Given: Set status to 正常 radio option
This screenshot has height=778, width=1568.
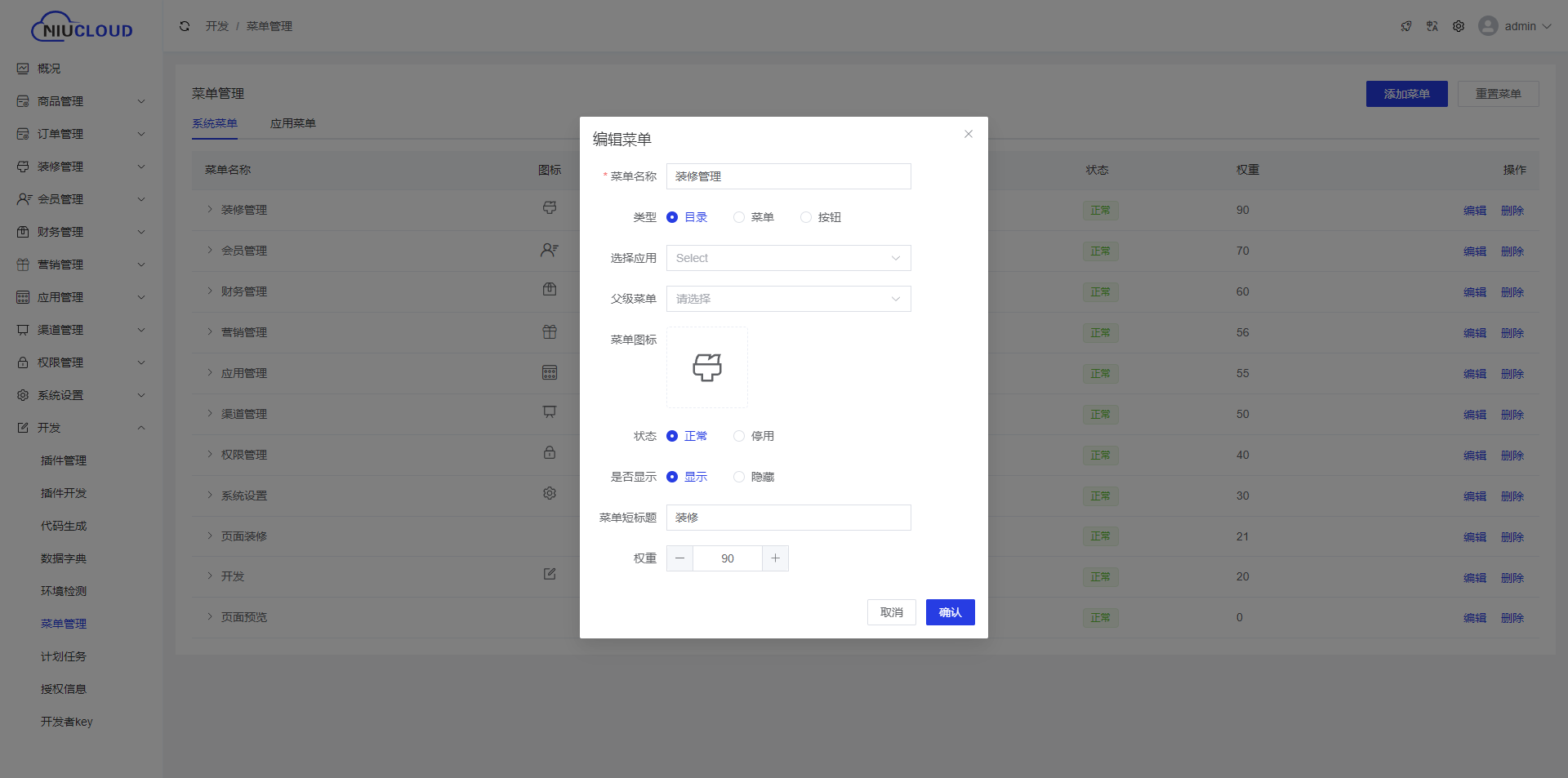Looking at the screenshot, I should [672, 436].
